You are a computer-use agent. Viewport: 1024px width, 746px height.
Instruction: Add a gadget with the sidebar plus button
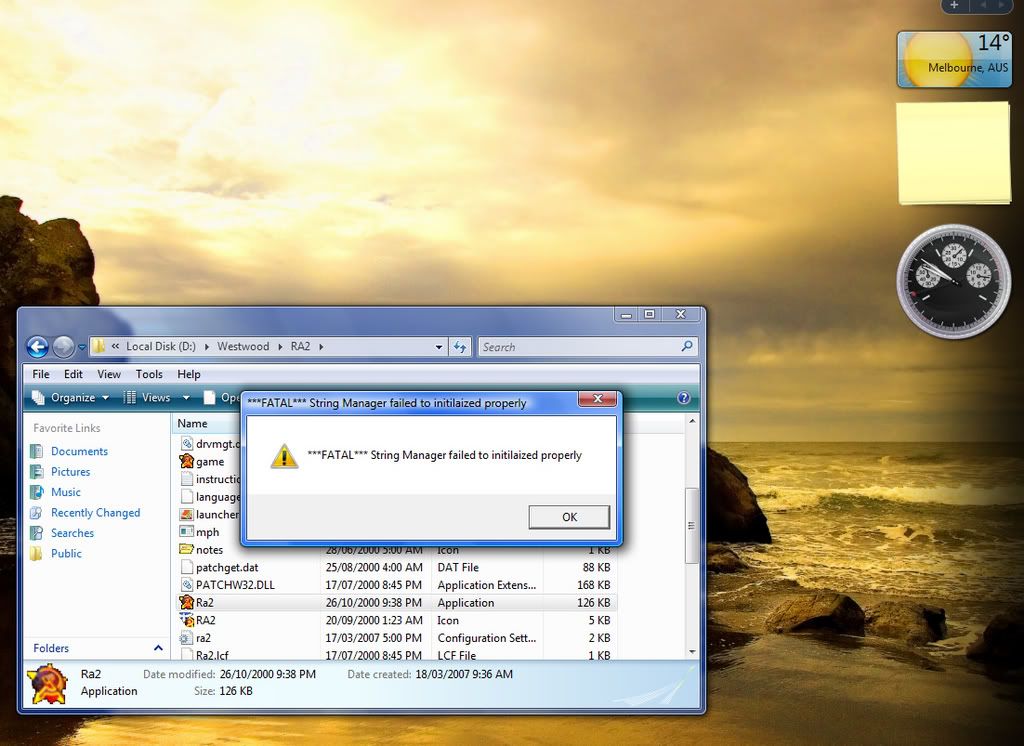tap(954, 5)
